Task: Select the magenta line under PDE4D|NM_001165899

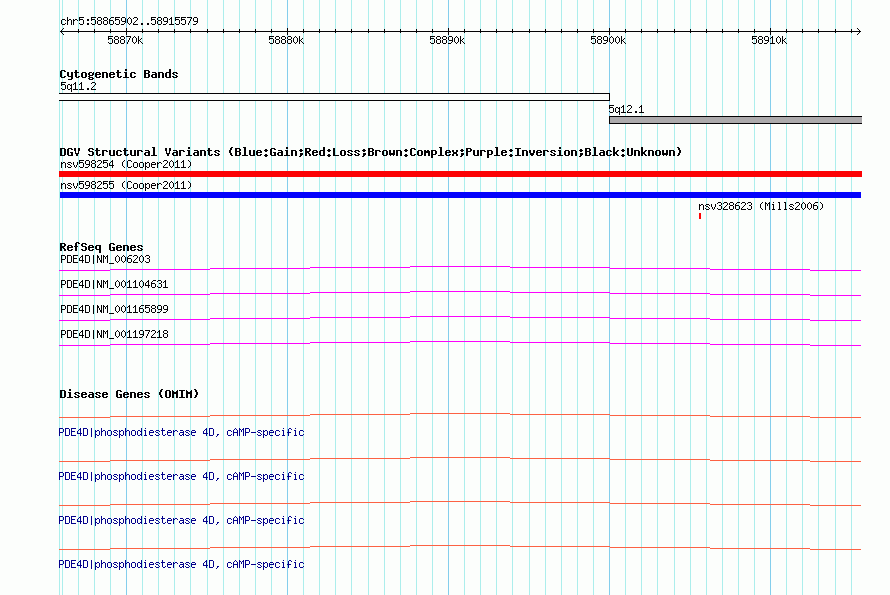Action: tap(460, 318)
